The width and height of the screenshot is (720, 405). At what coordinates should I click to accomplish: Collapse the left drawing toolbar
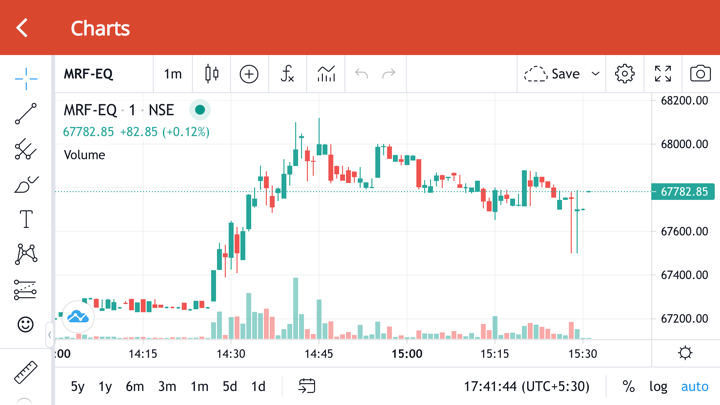pyautogui.click(x=50, y=335)
